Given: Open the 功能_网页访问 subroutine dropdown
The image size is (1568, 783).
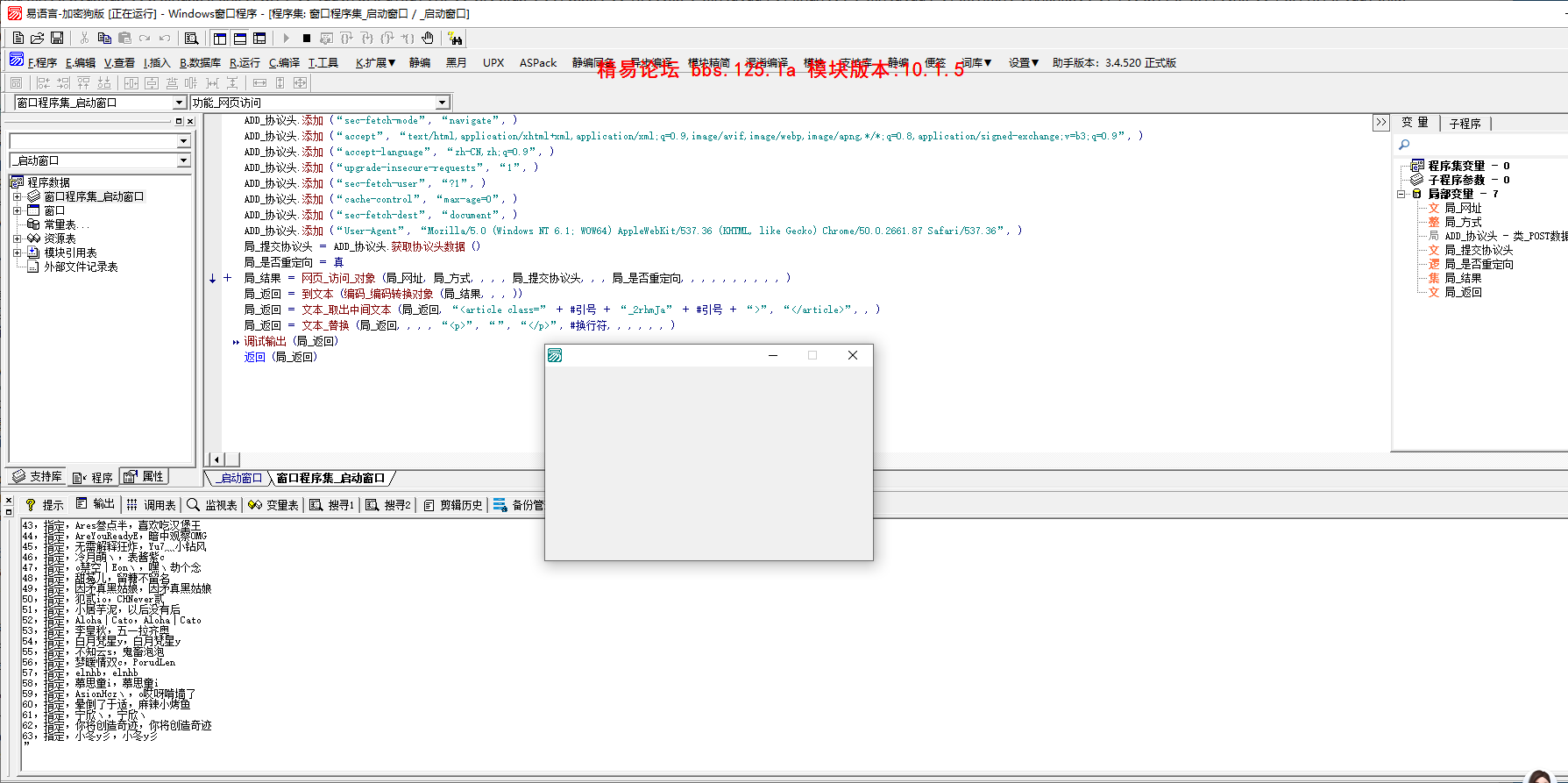Looking at the screenshot, I should coord(443,103).
